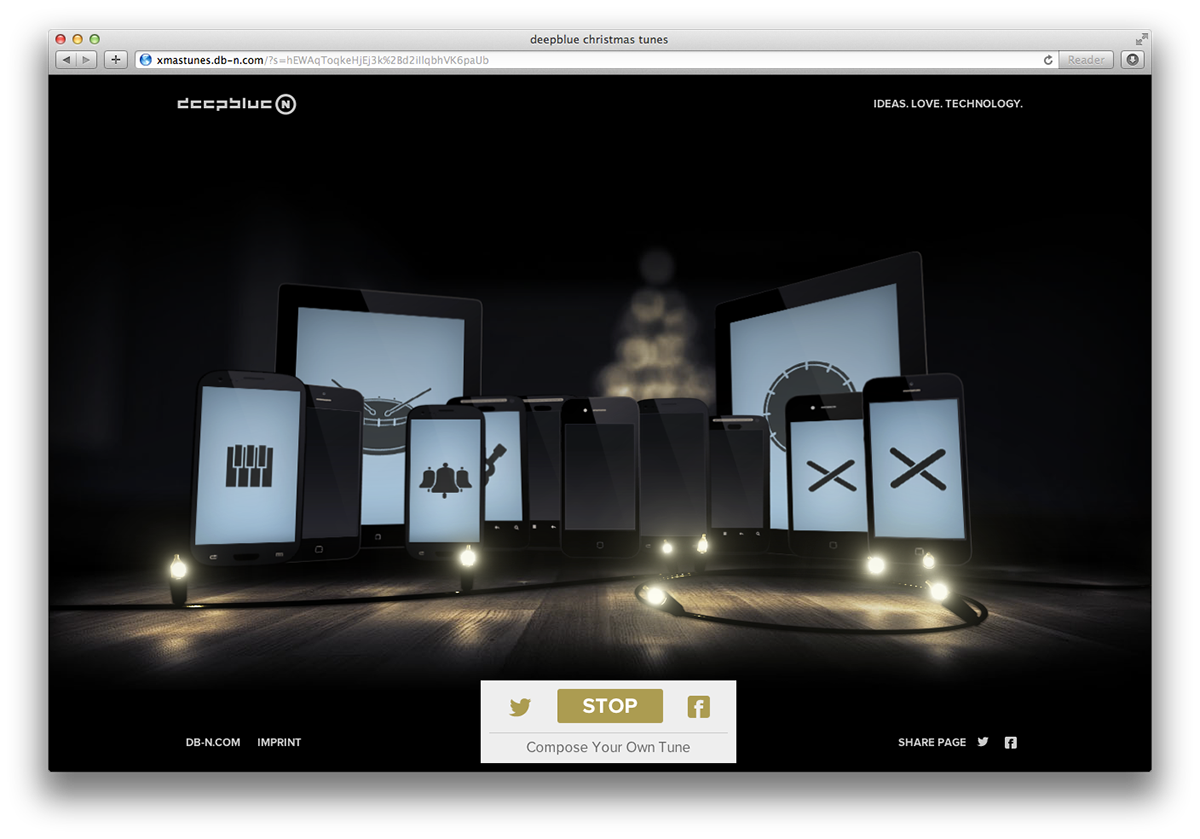Go forward with Safari's forward arrow

(x=87, y=60)
